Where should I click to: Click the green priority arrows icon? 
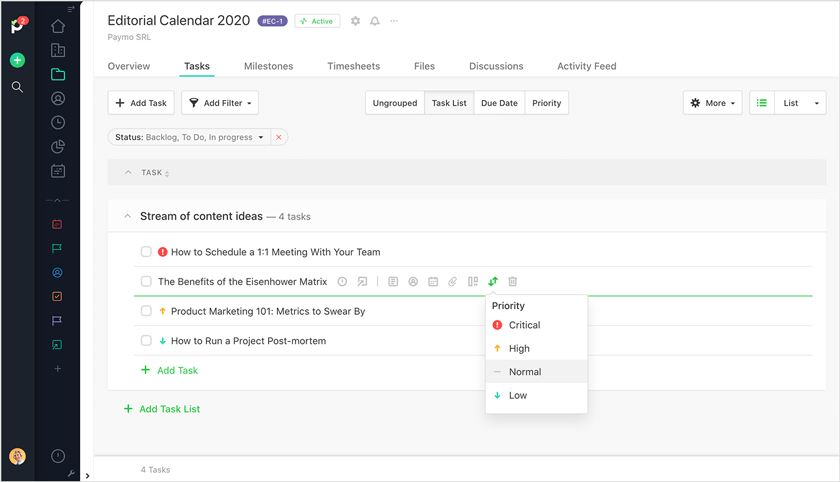(493, 282)
